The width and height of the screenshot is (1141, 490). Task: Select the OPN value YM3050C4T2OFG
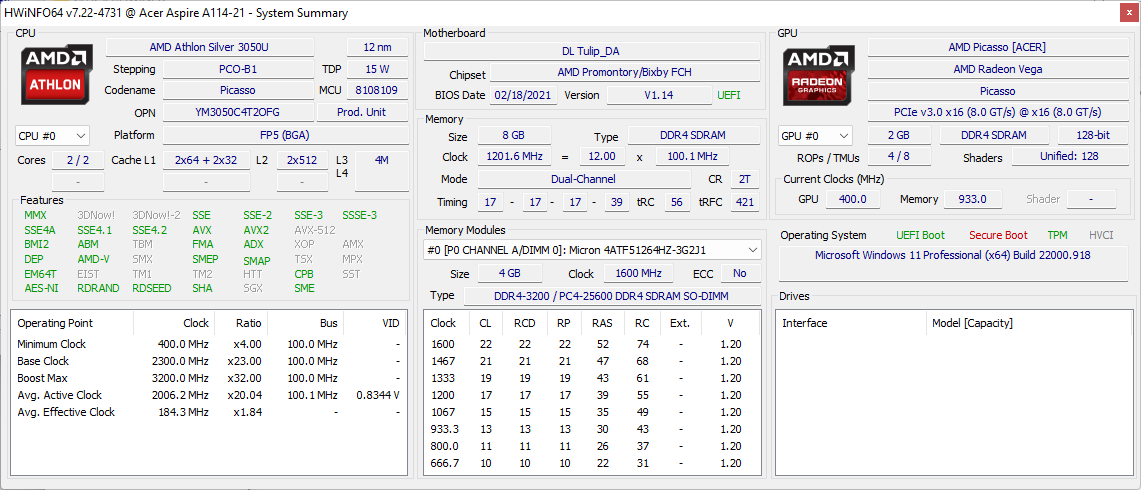pyautogui.click(x=237, y=112)
